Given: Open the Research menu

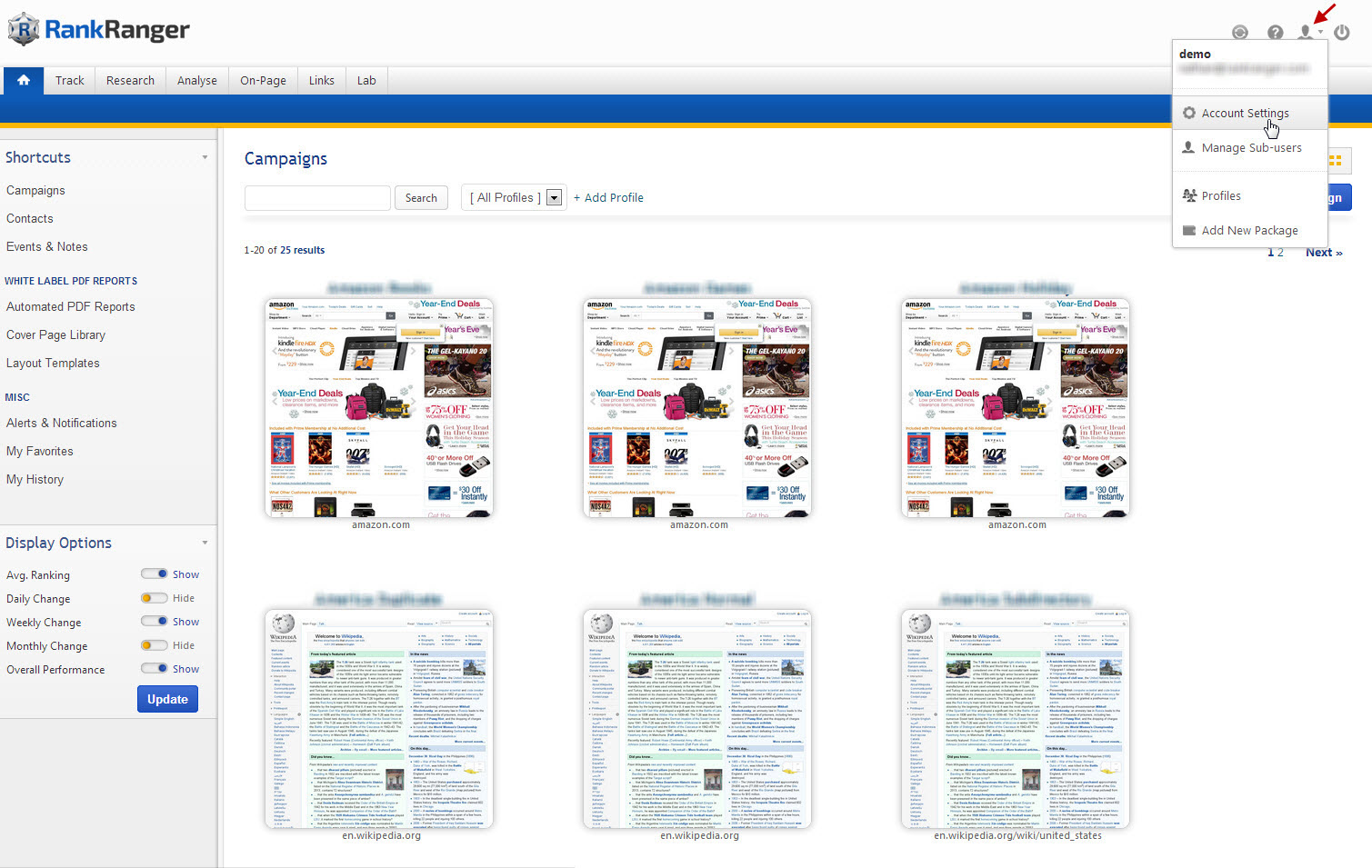Looking at the screenshot, I should pyautogui.click(x=130, y=80).
